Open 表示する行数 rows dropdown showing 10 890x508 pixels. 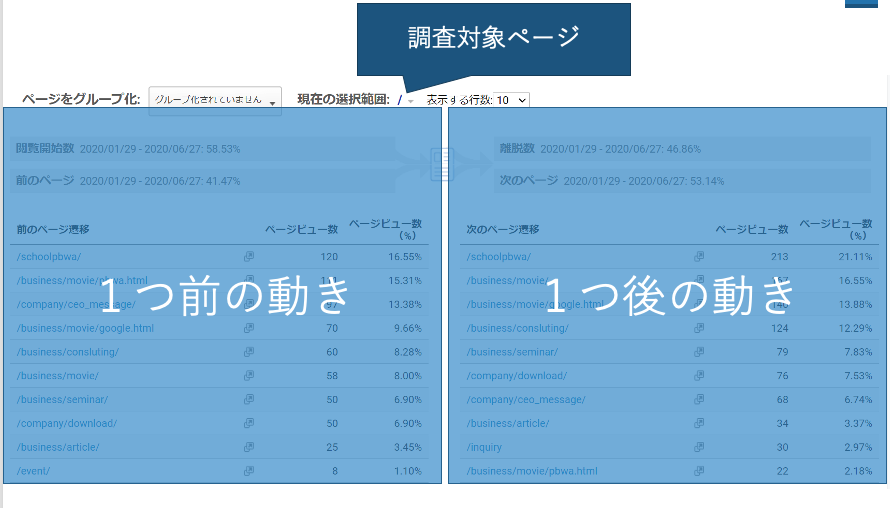click(x=511, y=100)
